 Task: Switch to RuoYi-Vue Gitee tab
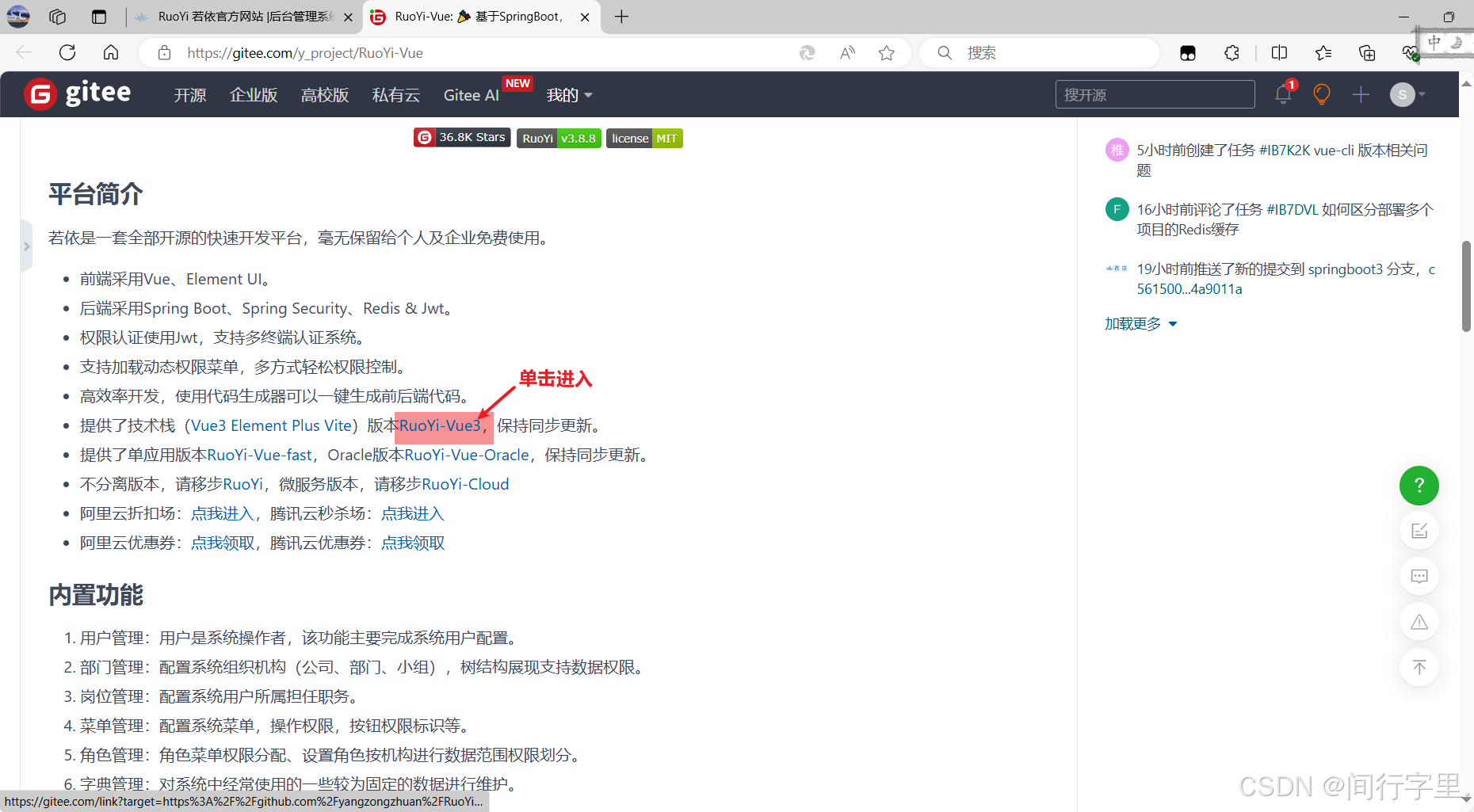coord(479,17)
